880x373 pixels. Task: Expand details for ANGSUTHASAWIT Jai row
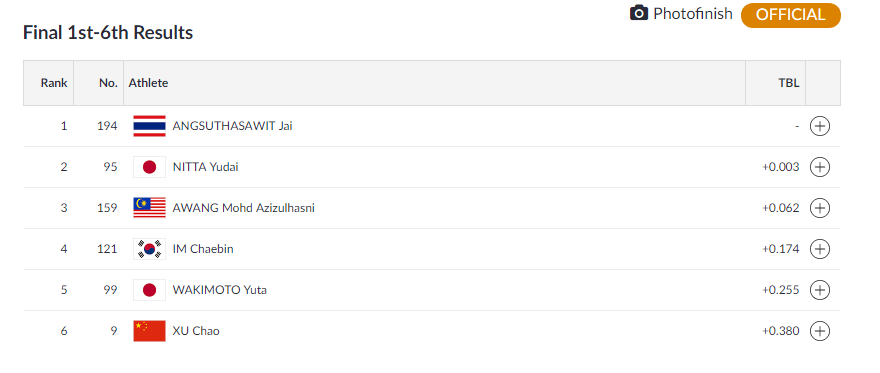coord(819,126)
